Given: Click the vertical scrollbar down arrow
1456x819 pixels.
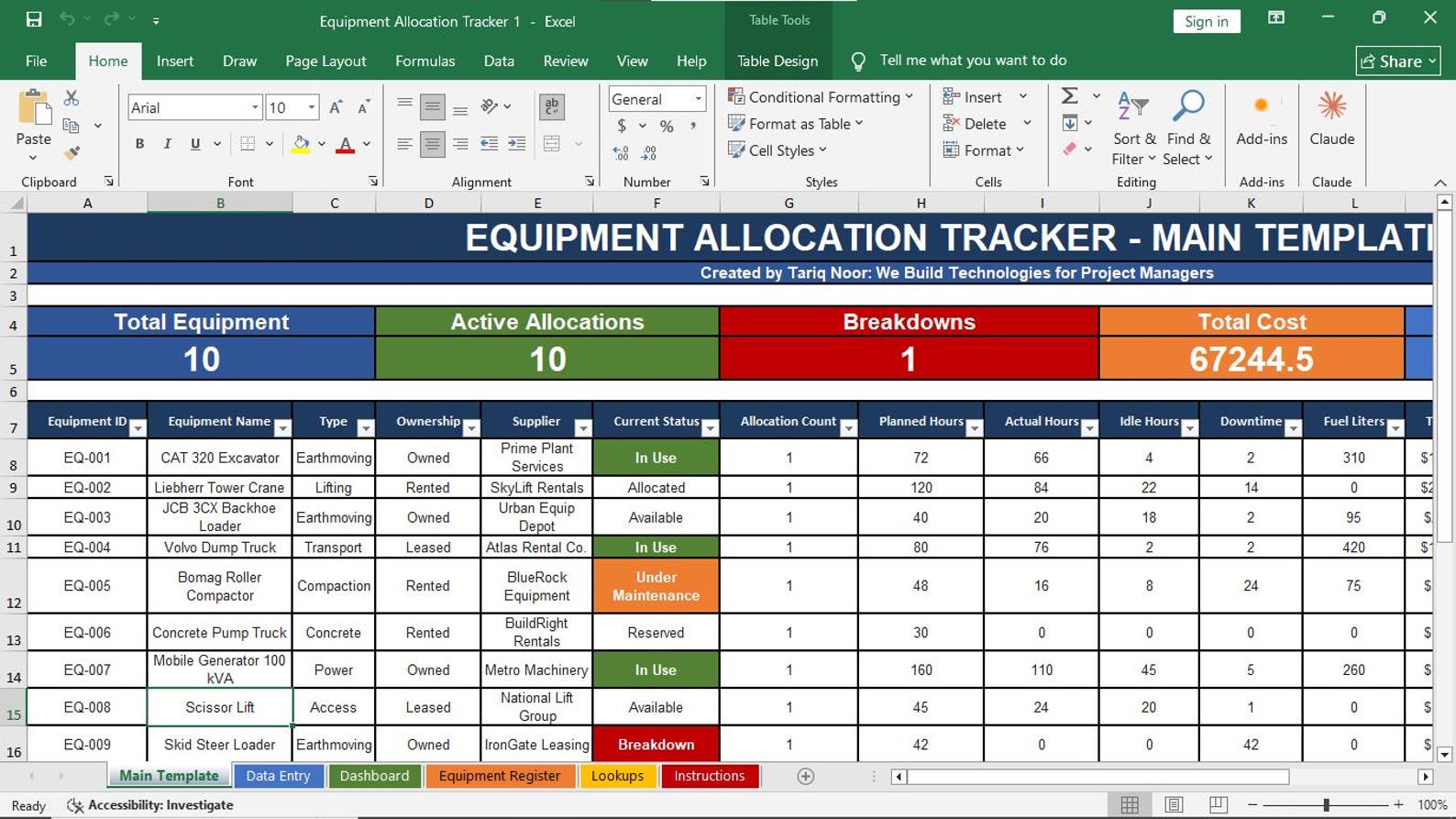Looking at the screenshot, I should point(1444,755).
